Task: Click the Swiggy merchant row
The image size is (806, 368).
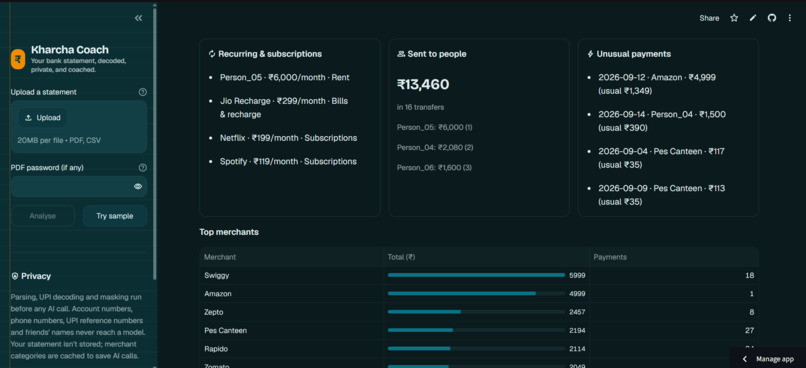Action: [x=479, y=275]
